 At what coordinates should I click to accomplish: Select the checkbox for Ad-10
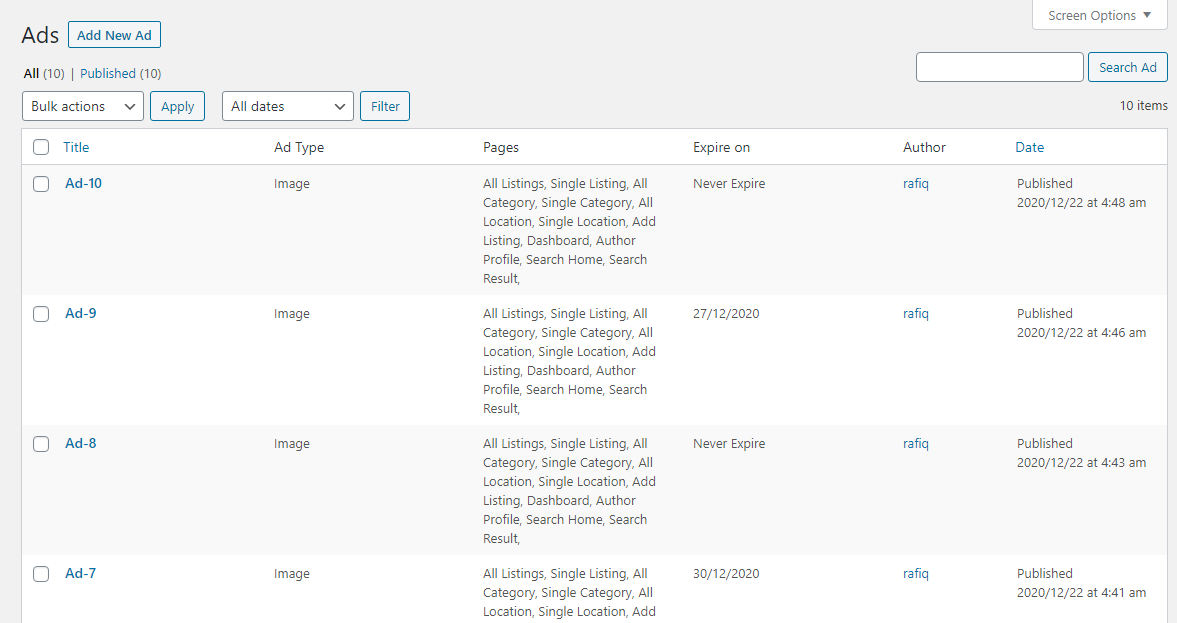coord(41,184)
